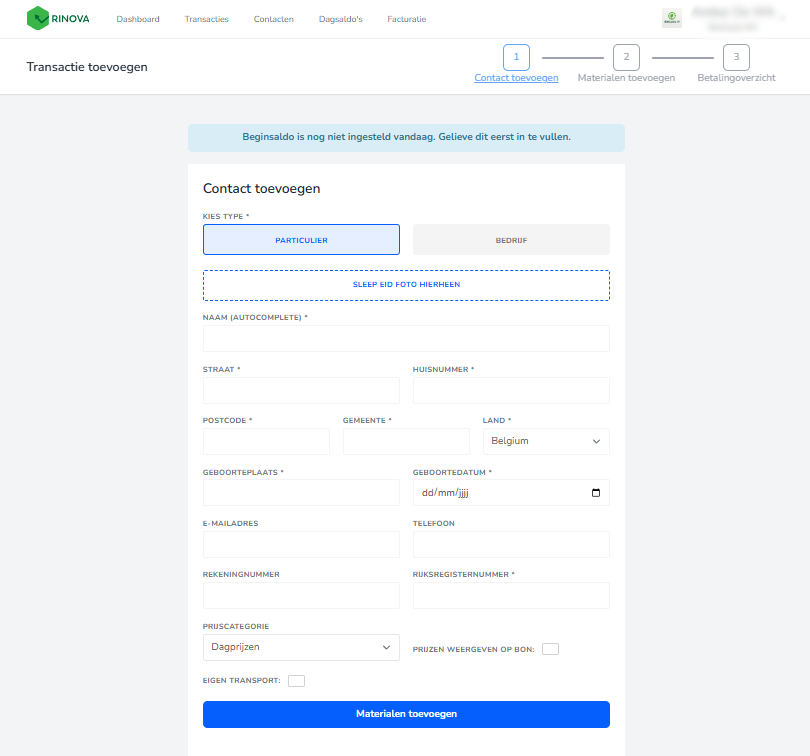Click the Rinova logo icon
The image size is (810, 756).
point(38,18)
